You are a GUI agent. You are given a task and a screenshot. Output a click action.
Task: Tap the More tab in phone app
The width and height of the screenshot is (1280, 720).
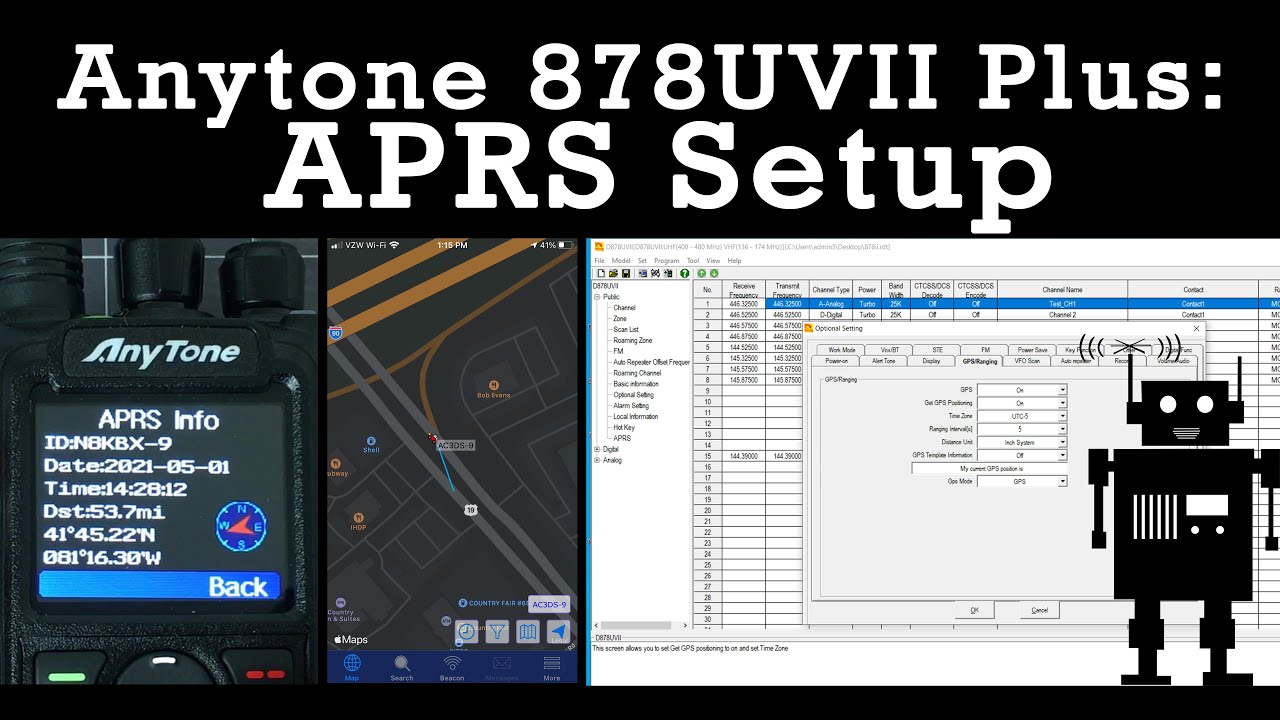(551, 668)
